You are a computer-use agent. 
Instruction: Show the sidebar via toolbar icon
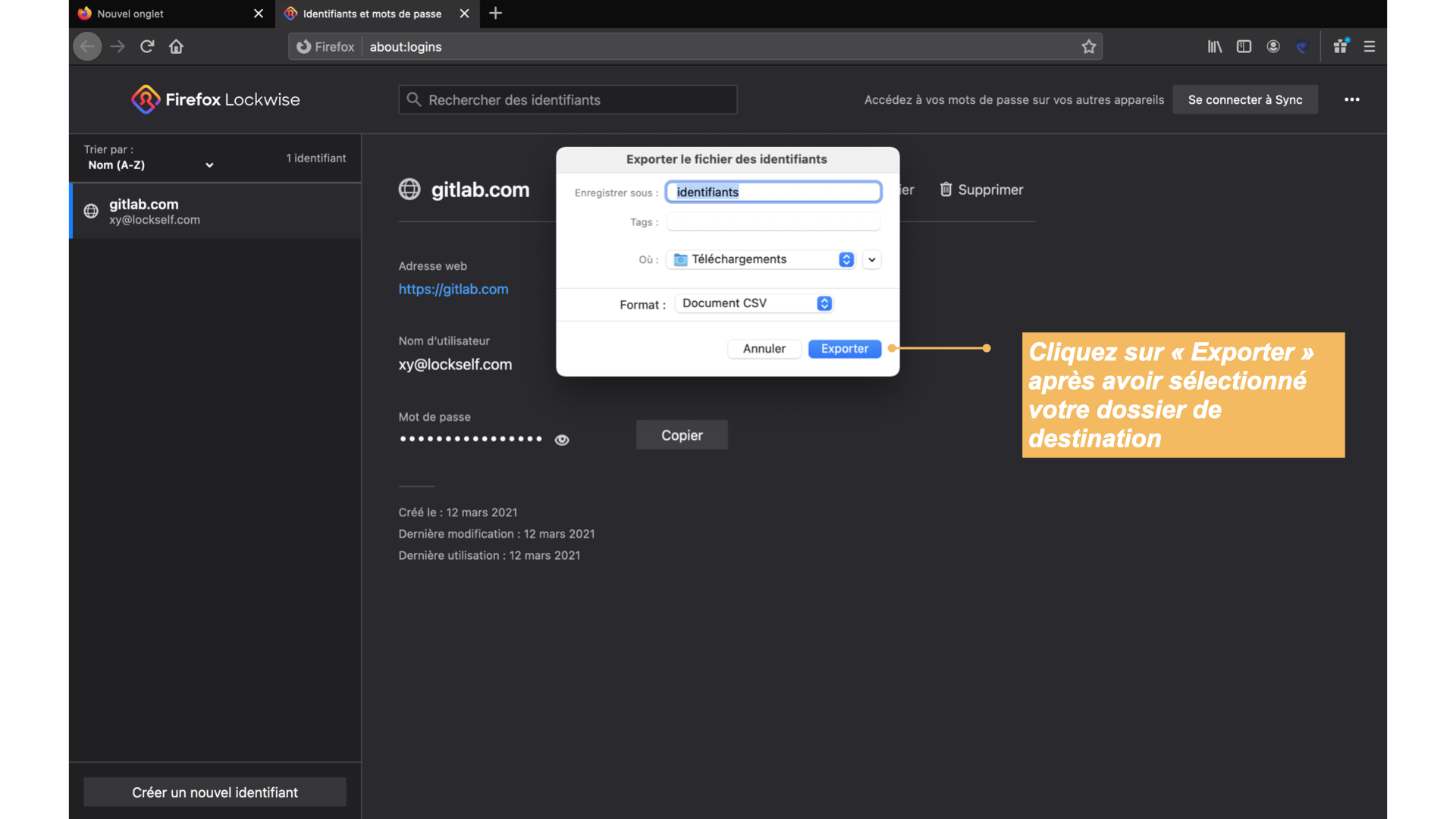1244,46
